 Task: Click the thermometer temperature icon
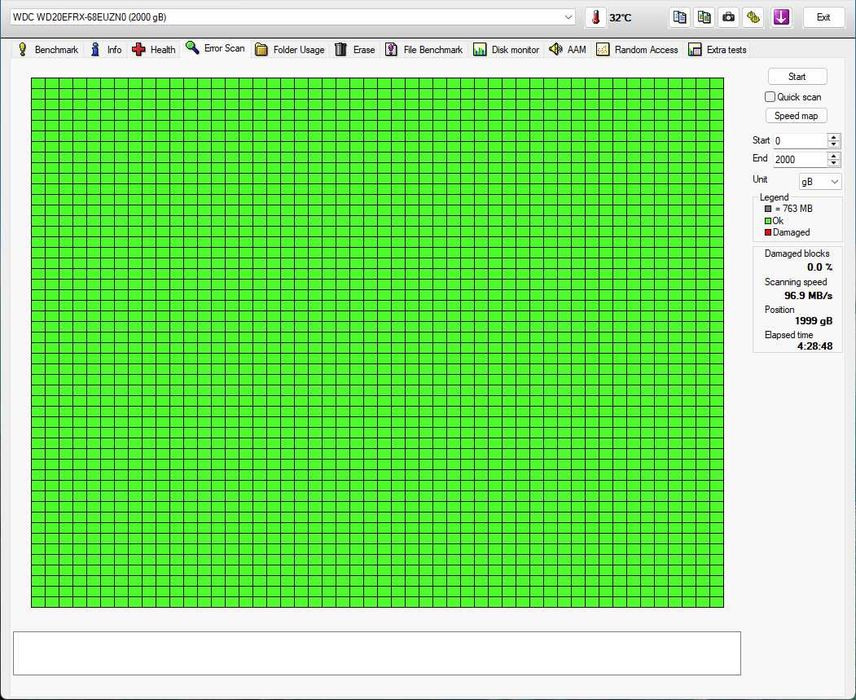[x=596, y=17]
